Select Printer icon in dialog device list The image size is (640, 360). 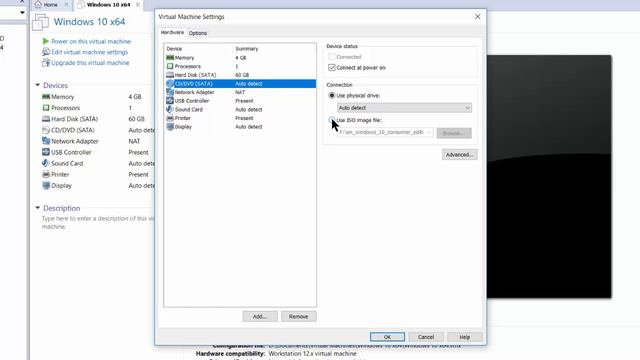tap(170, 118)
